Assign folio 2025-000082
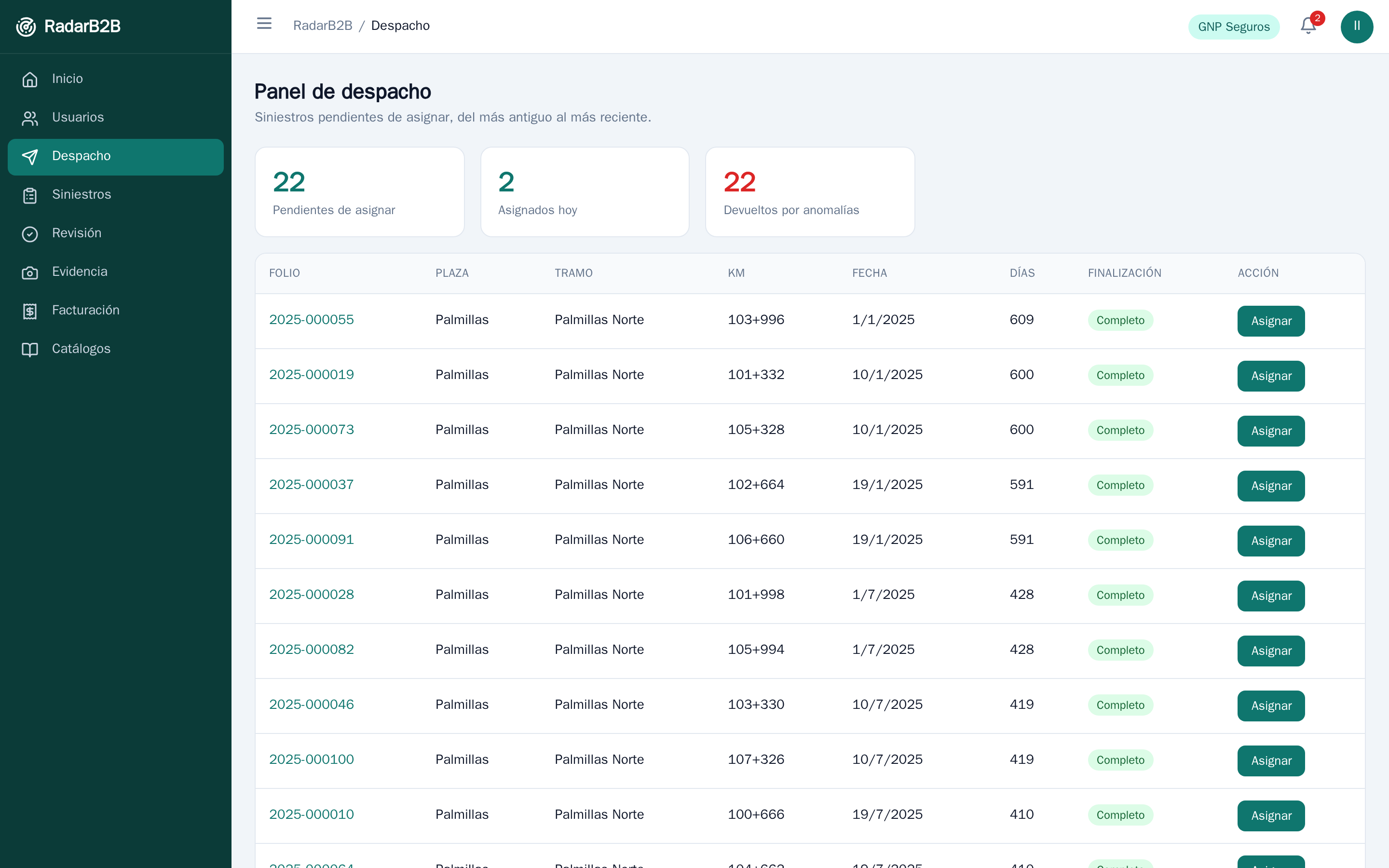 1271,651
